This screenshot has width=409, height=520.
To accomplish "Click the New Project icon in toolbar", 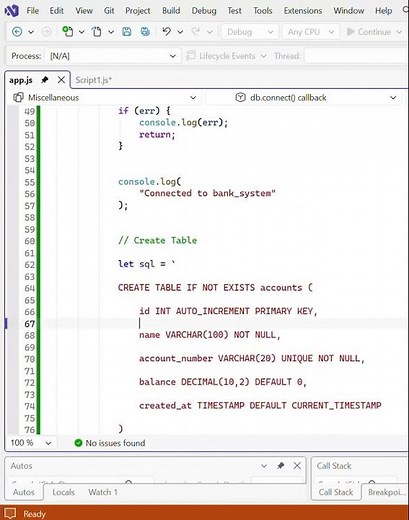I will click(68, 32).
